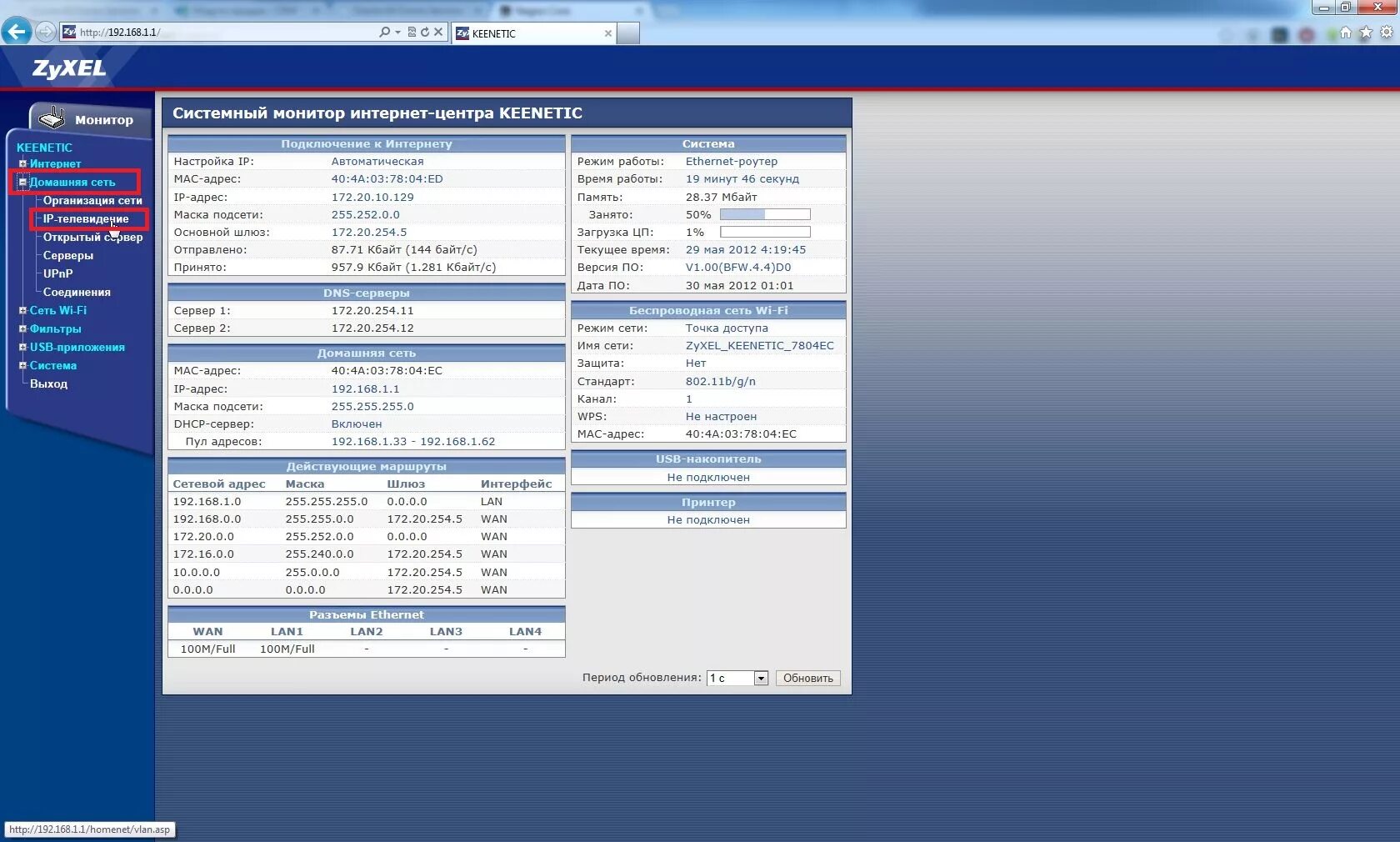Open the Сеть Wi-Fi menu section
This screenshot has width=1400, height=842.
58,310
